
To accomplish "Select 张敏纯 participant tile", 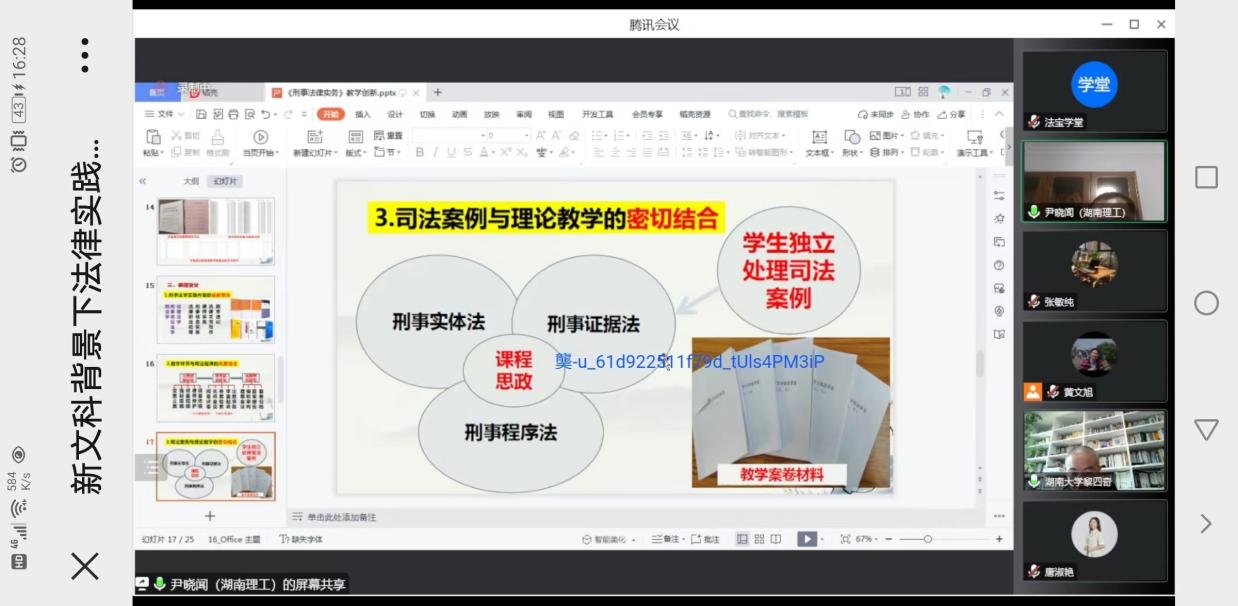I will (x=1094, y=271).
